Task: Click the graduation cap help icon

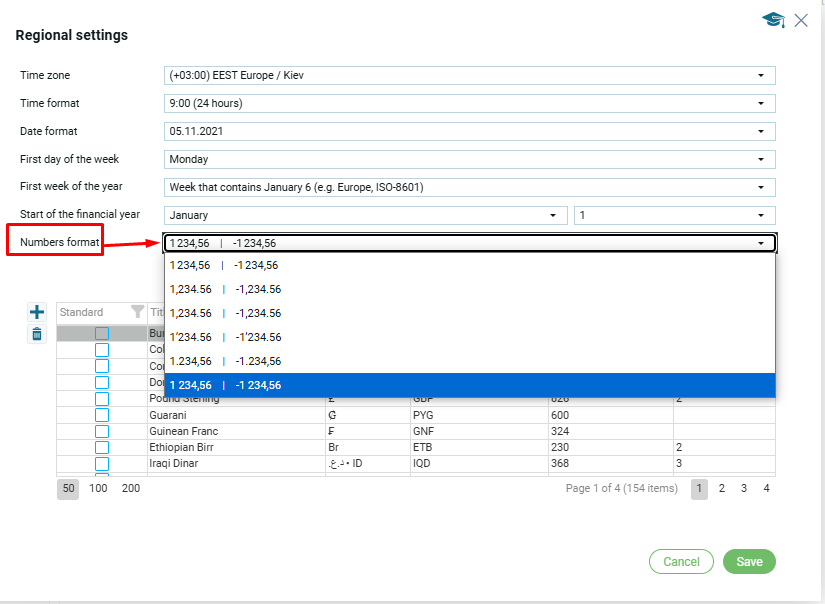Action: point(773,20)
